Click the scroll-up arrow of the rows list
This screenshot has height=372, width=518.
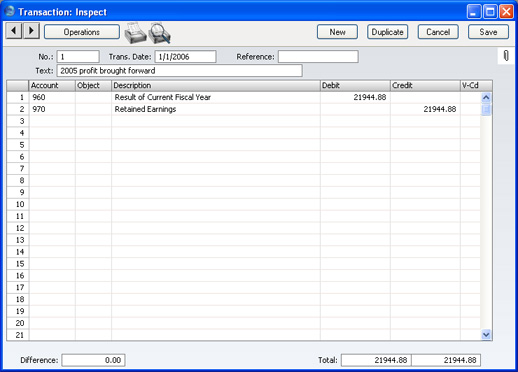[x=486, y=98]
